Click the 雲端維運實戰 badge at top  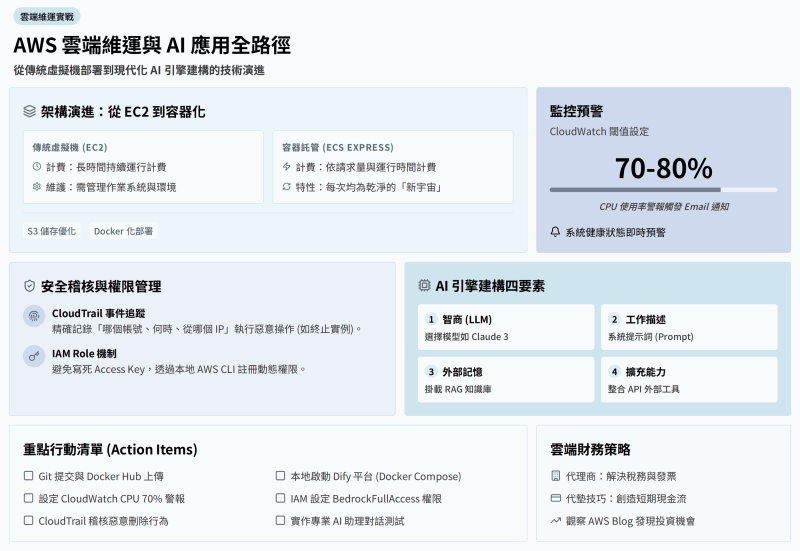pos(47,17)
